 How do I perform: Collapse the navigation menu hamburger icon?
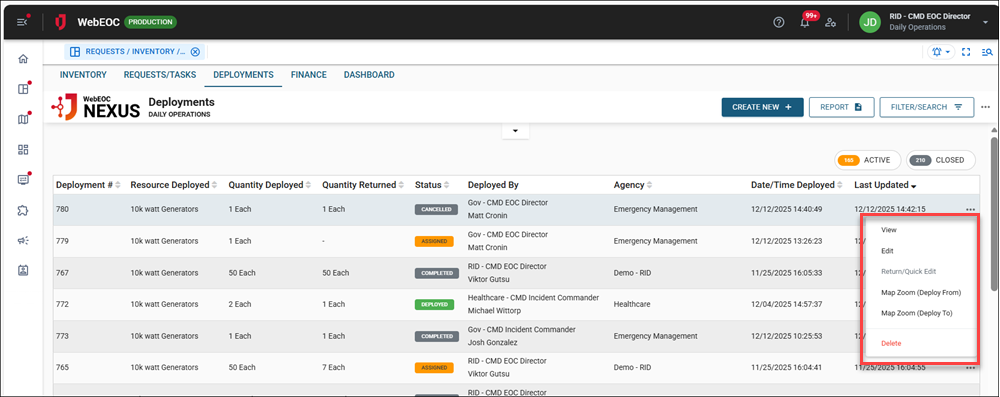point(22,22)
